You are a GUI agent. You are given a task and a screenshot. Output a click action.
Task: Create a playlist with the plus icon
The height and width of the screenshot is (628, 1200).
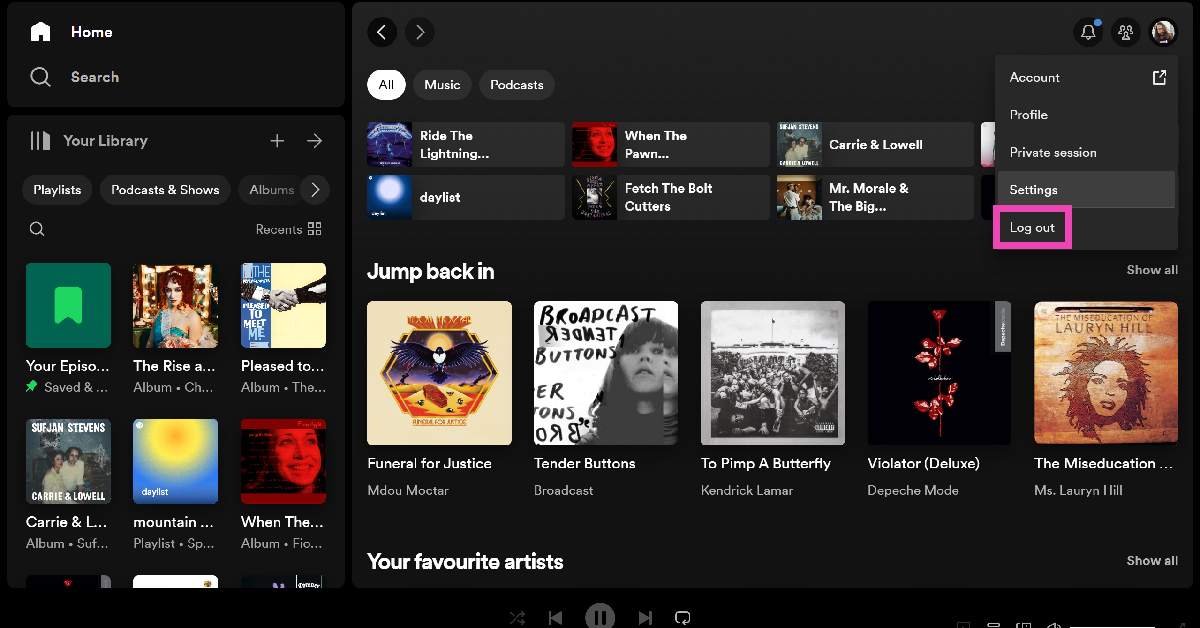point(277,141)
